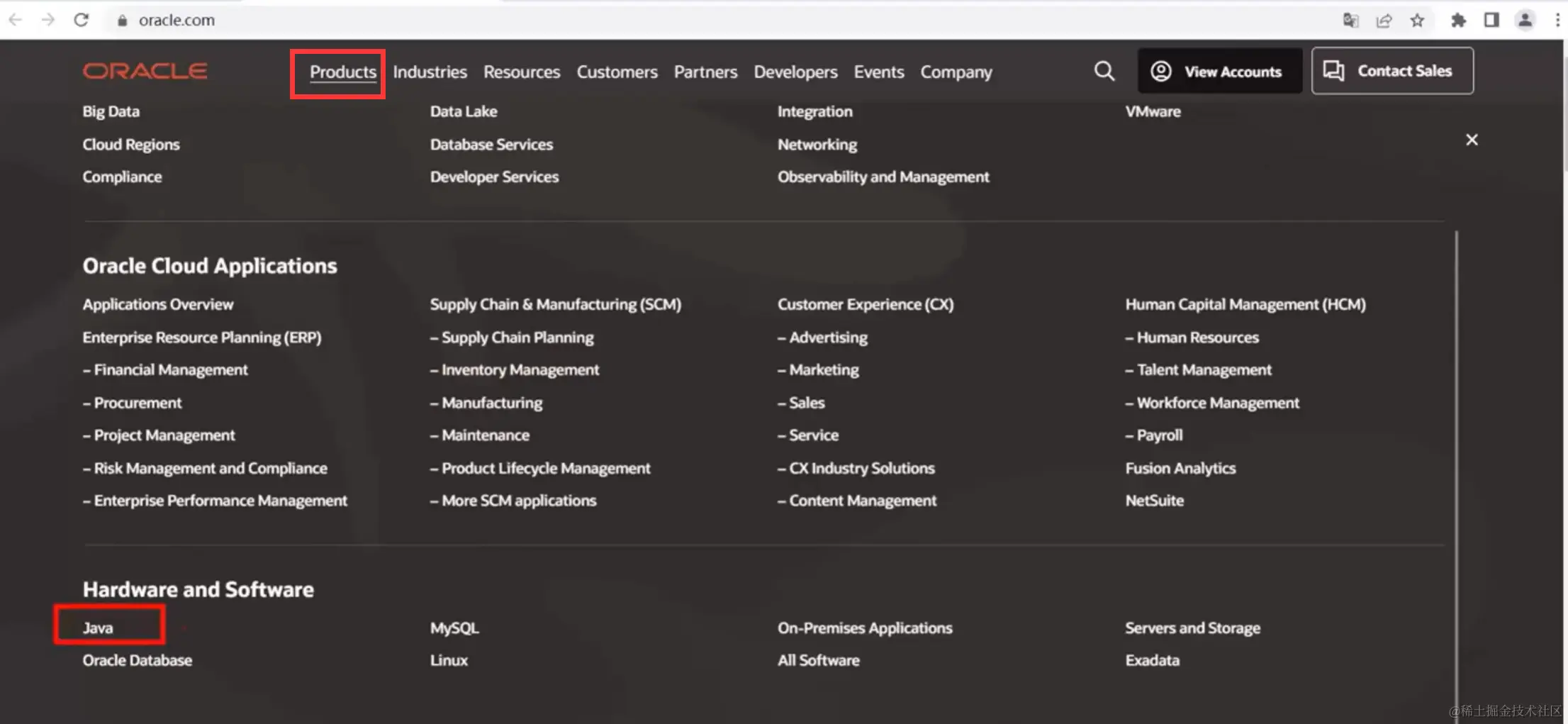Open Enterprise Performance Management
This screenshot has height=724, width=1568.
click(215, 501)
